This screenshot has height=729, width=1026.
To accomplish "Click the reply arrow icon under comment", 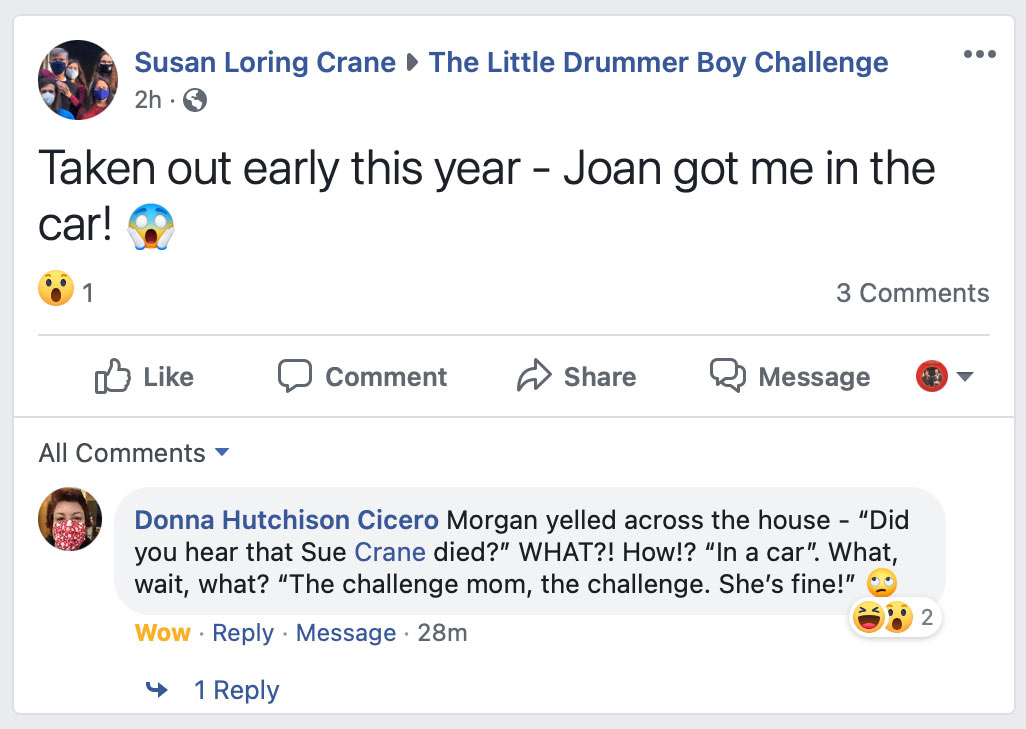I will (157, 689).
